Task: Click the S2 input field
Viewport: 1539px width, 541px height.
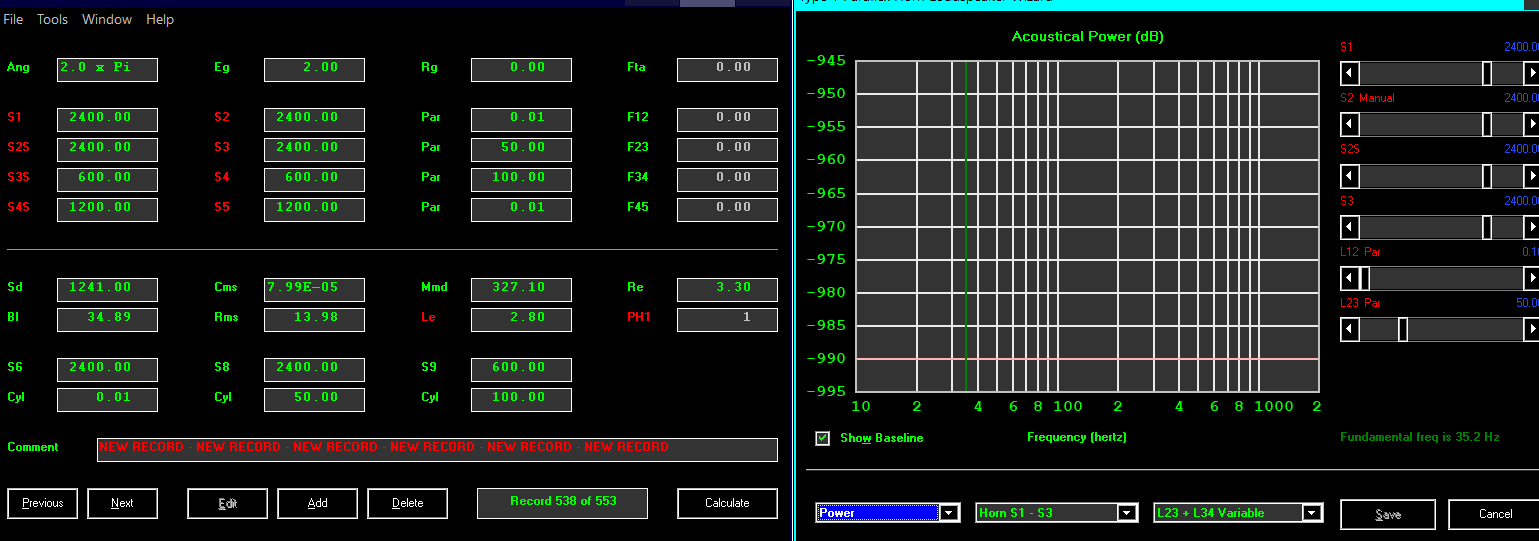Action: [314, 119]
